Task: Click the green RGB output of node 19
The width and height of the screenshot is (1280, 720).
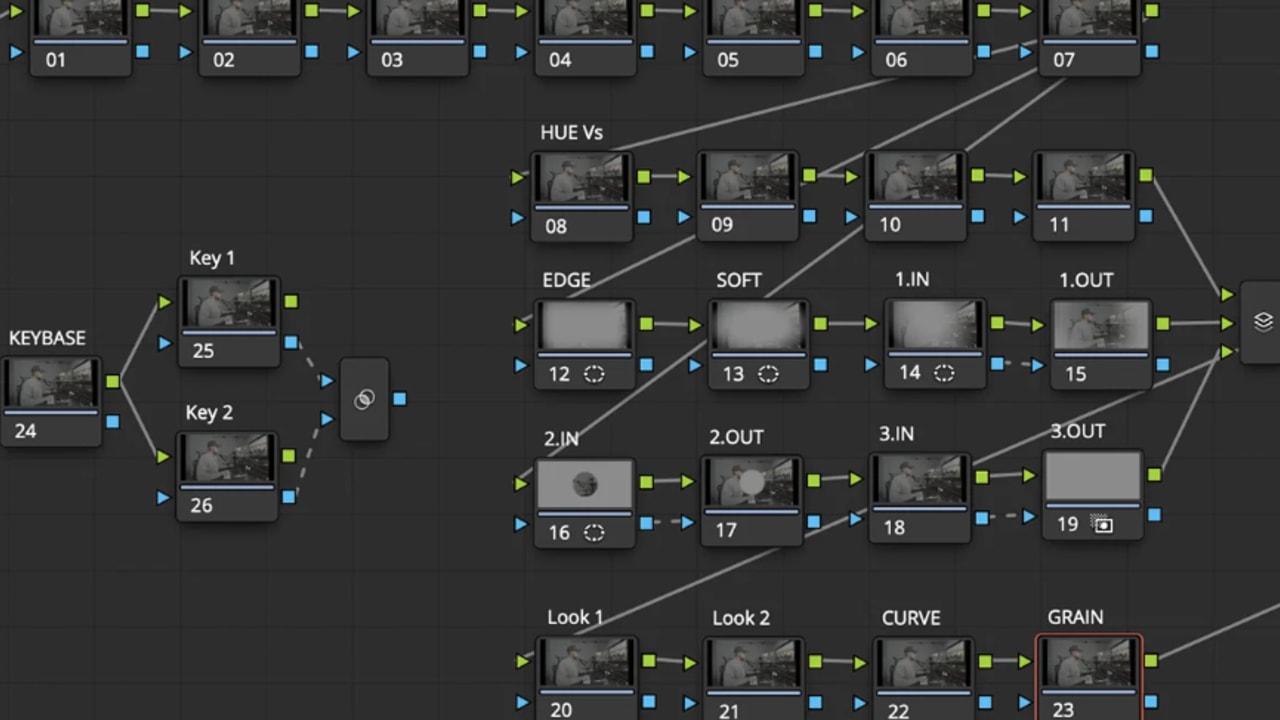Action: pyautogui.click(x=1154, y=475)
